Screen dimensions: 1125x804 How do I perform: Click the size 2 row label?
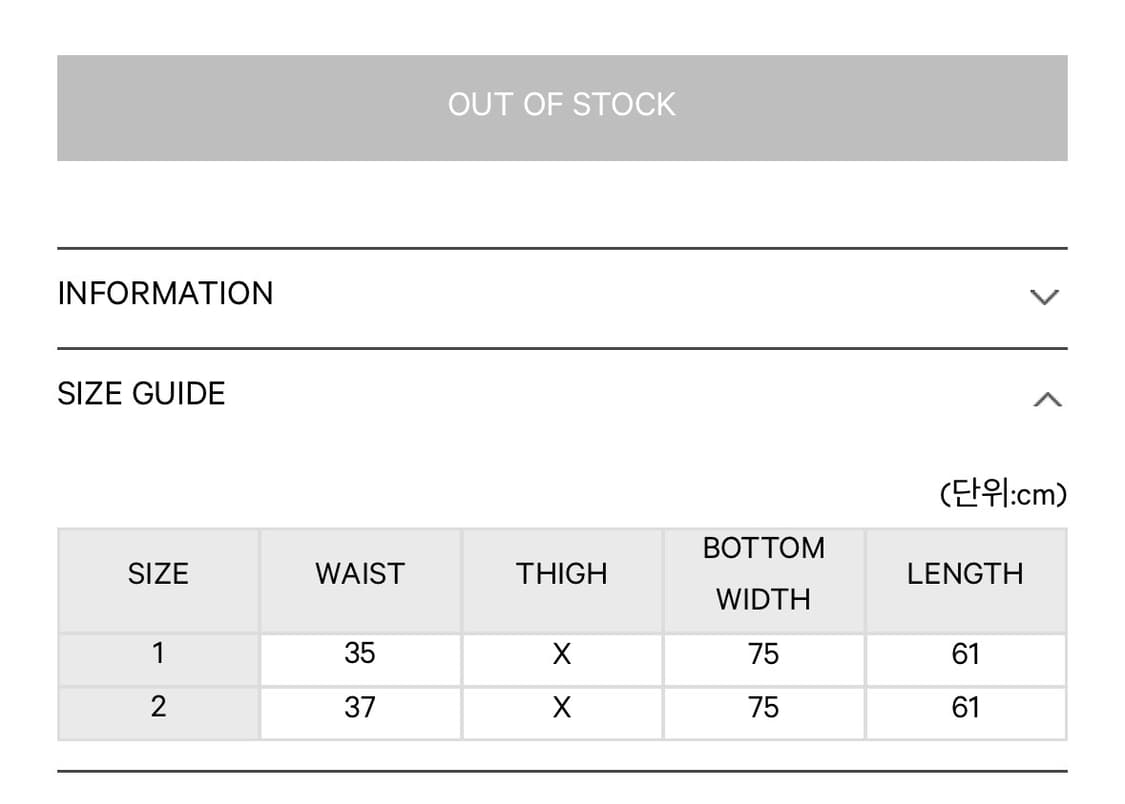(158, 708)
